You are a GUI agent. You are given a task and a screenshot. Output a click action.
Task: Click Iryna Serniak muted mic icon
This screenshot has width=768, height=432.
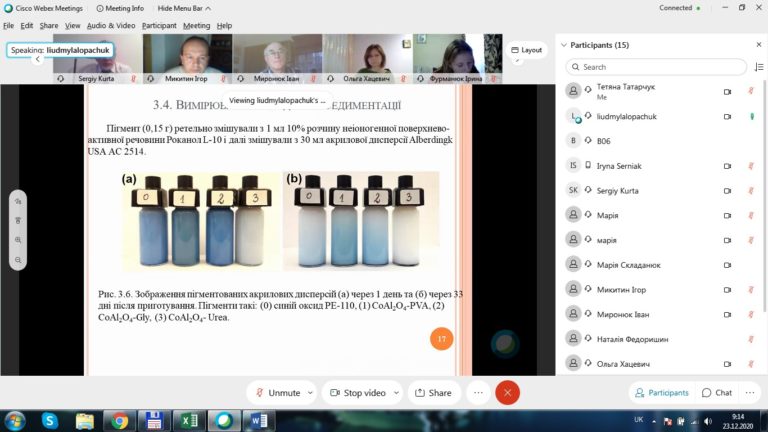click(751, 166)
